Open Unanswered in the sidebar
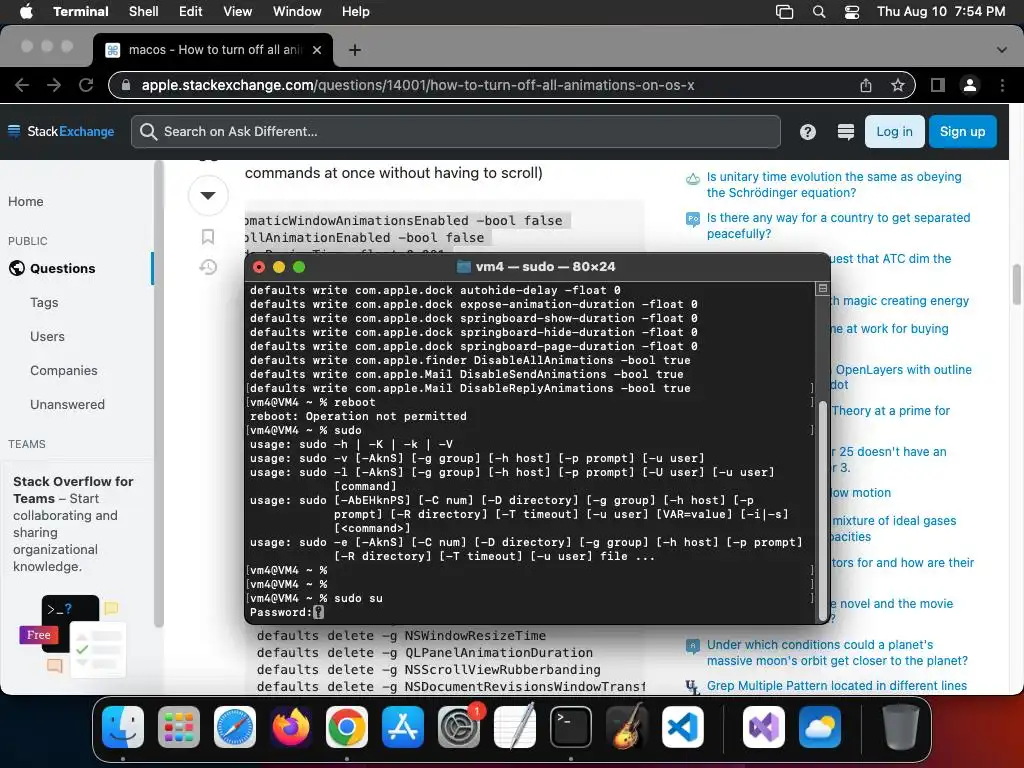This screenshot has height=768, width=1024. (67, 404)
